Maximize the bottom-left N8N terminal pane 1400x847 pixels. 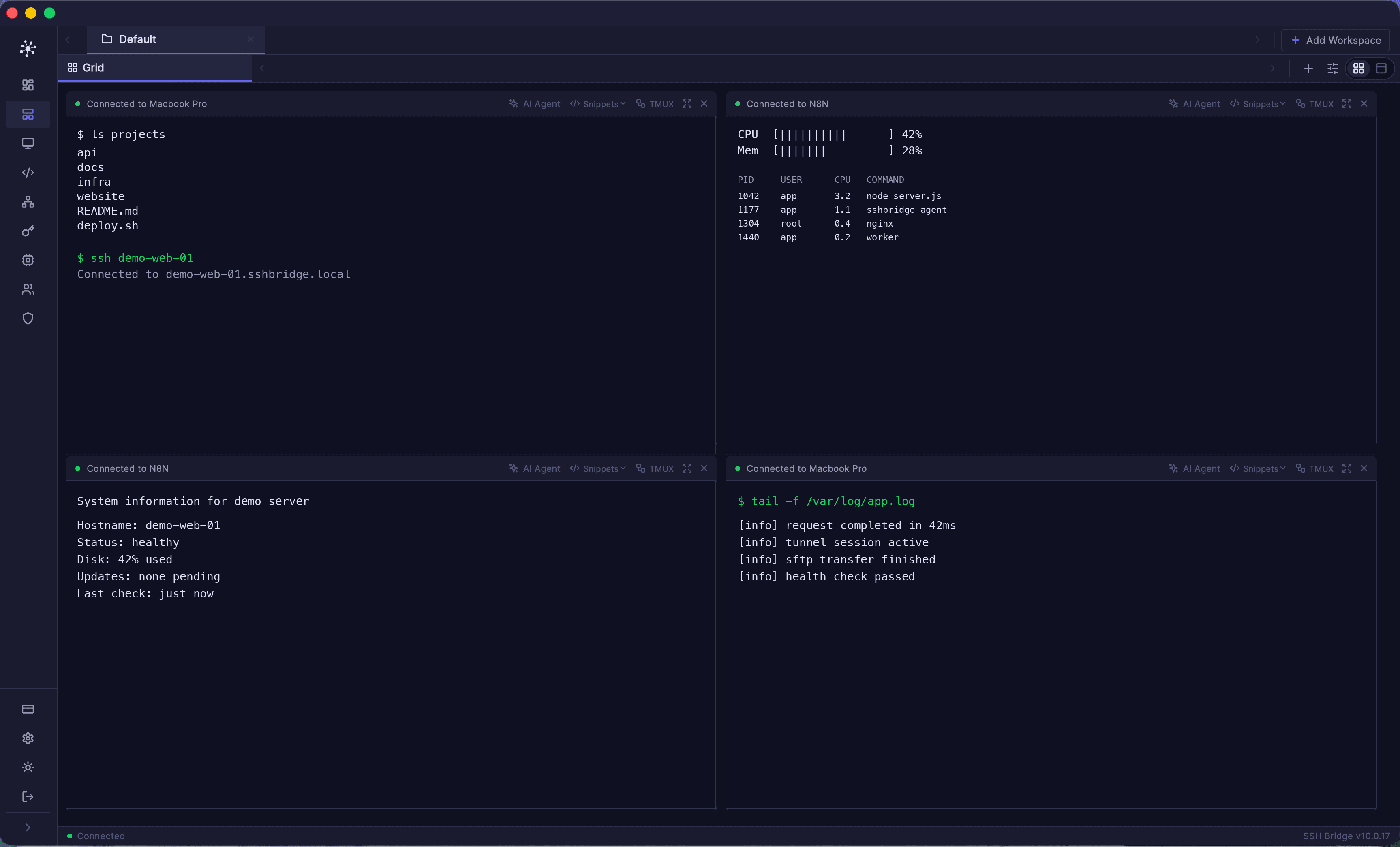click(x=687, y=468)
